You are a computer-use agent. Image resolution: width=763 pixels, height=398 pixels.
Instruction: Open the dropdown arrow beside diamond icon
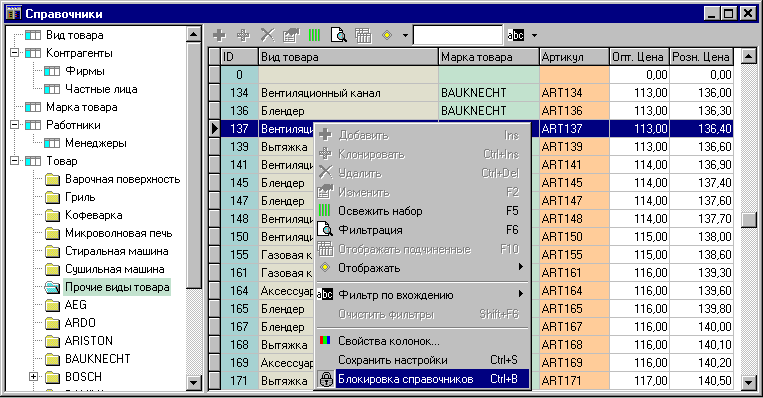click(405, 36)
